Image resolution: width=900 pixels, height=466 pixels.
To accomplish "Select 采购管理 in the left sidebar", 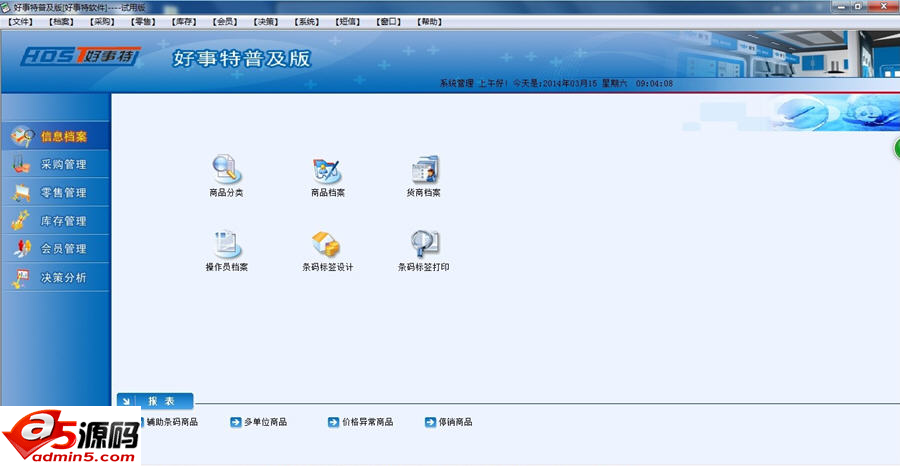I will click(x=55, y=165).
